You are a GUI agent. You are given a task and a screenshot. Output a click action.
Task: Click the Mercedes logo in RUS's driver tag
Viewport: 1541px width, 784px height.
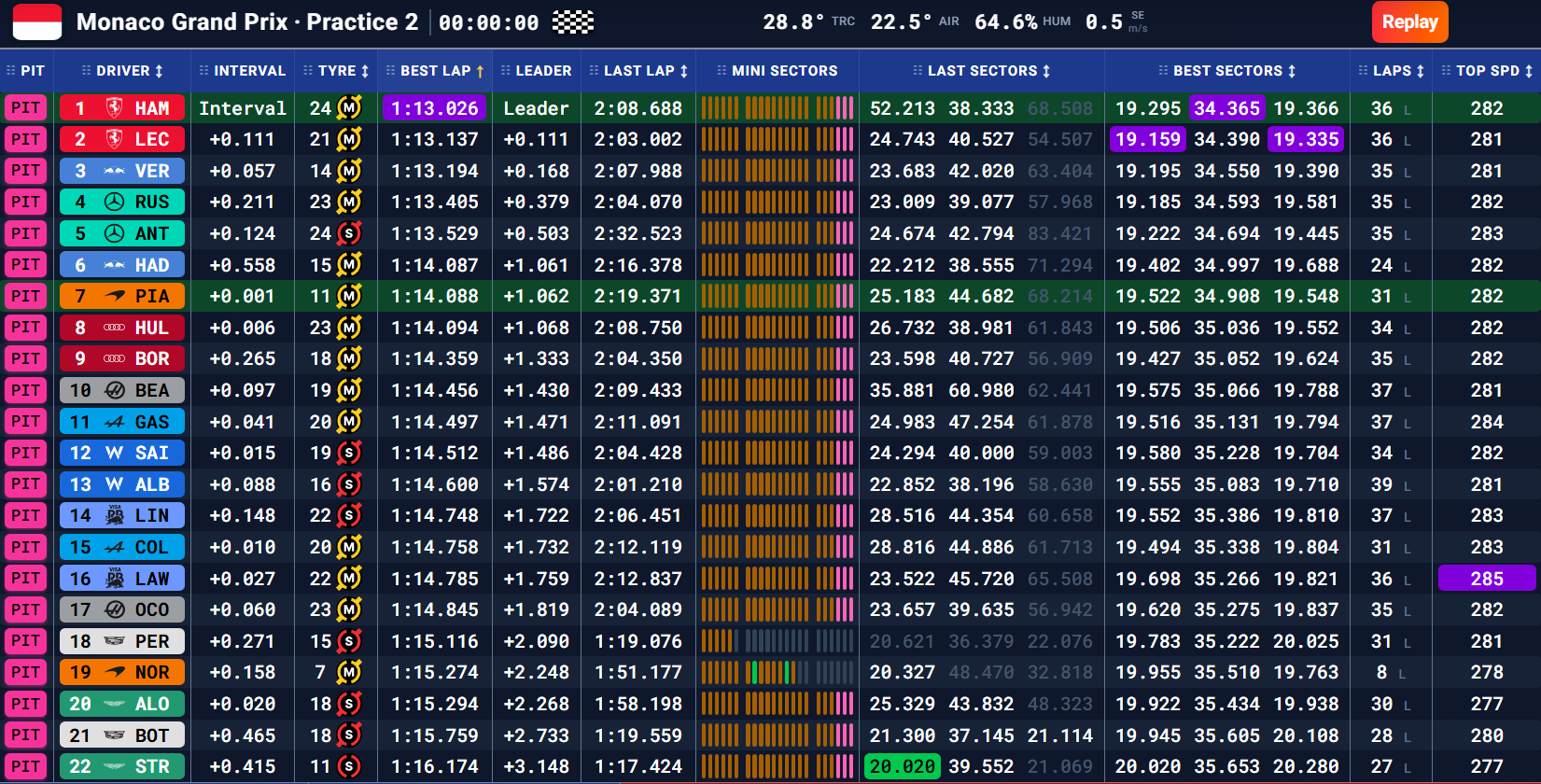[114, 203]
